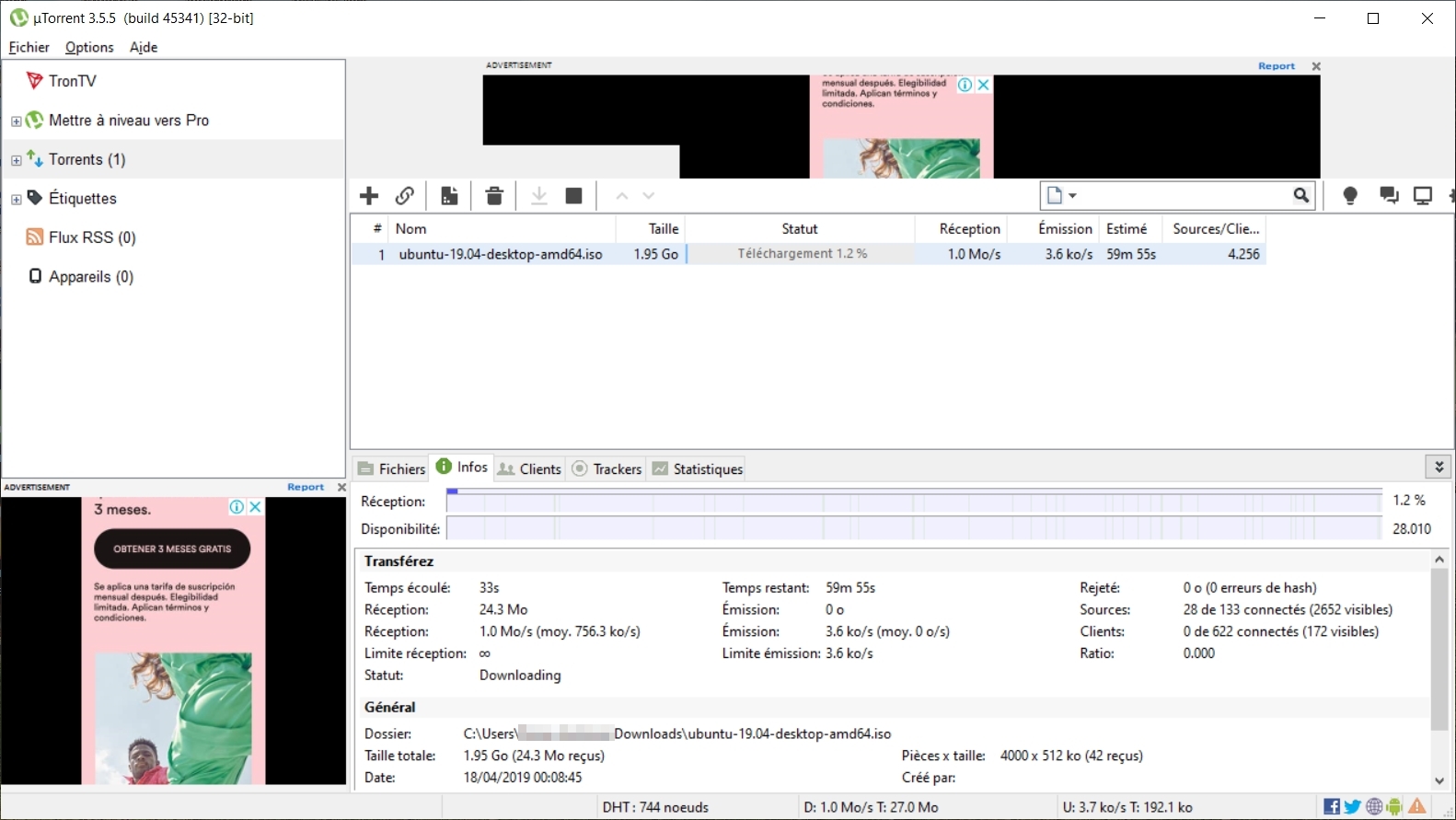Click the globe web icon in status bar

coord(1374,807)
